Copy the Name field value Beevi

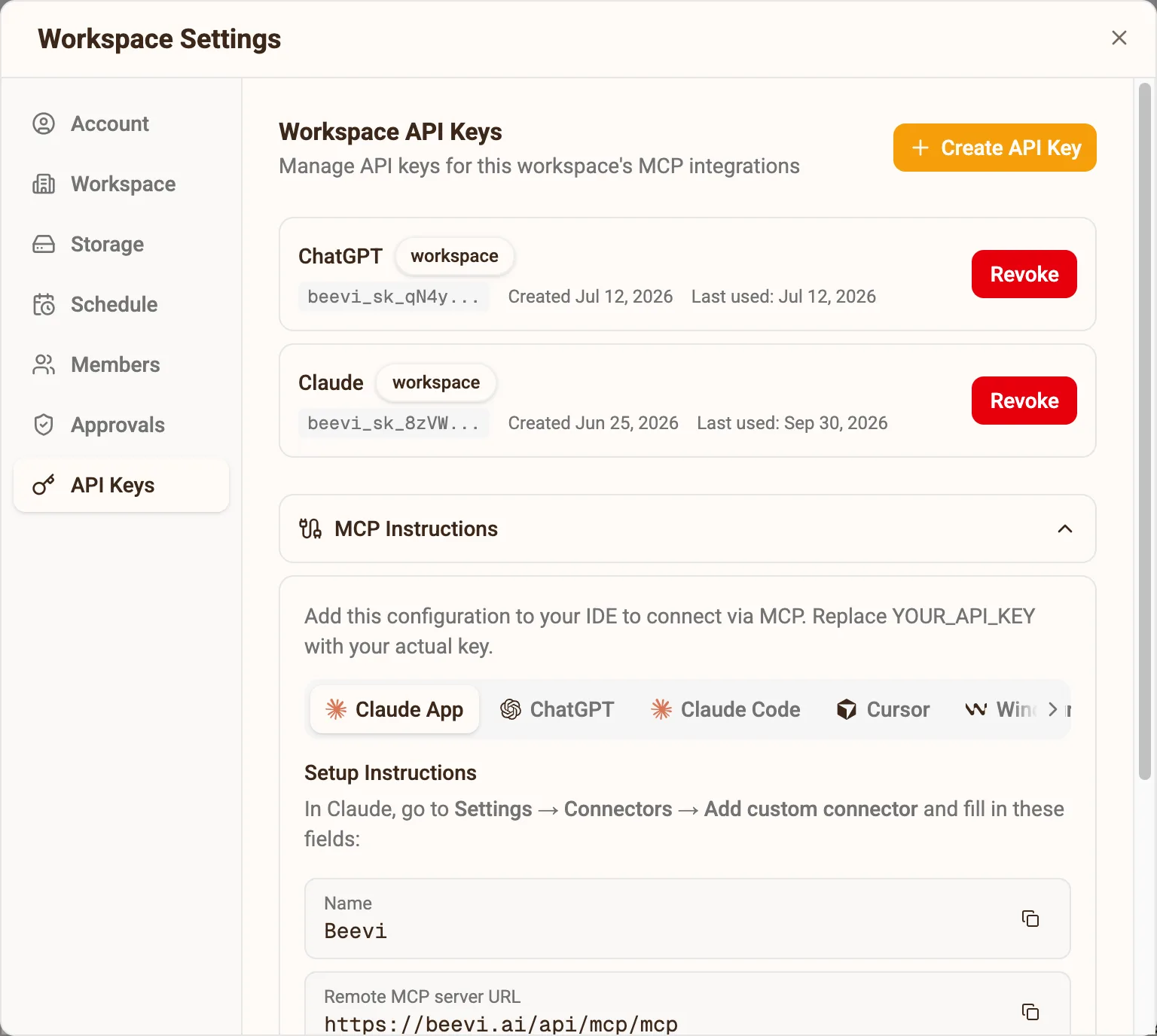point(1030,918)
